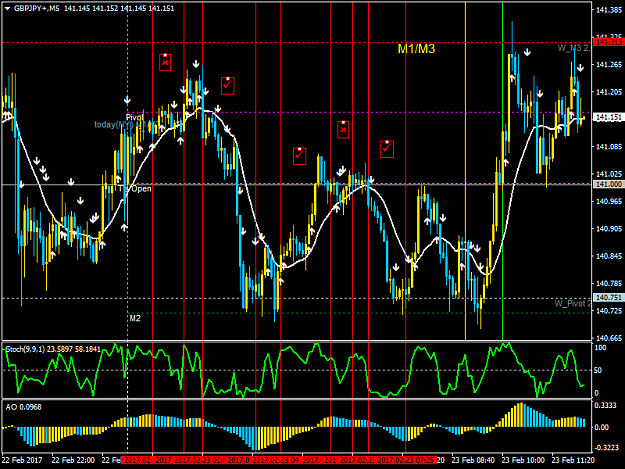Image resolution: width=625 pixels, height=469 pixels.
Task: Click the 141.205 price axis label
Action: click(609, 92)
